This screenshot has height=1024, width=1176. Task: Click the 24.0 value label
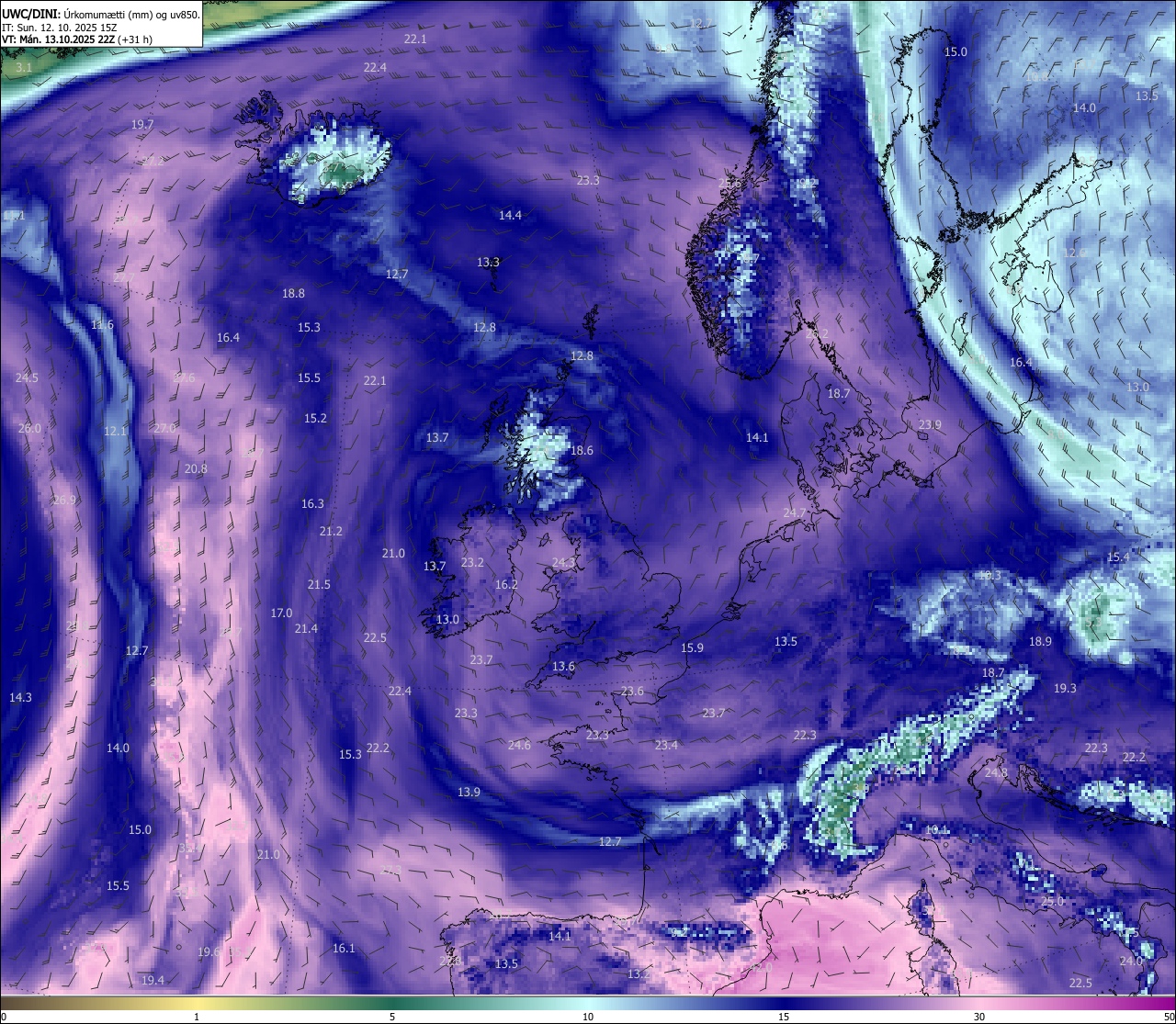(1131, 961)
